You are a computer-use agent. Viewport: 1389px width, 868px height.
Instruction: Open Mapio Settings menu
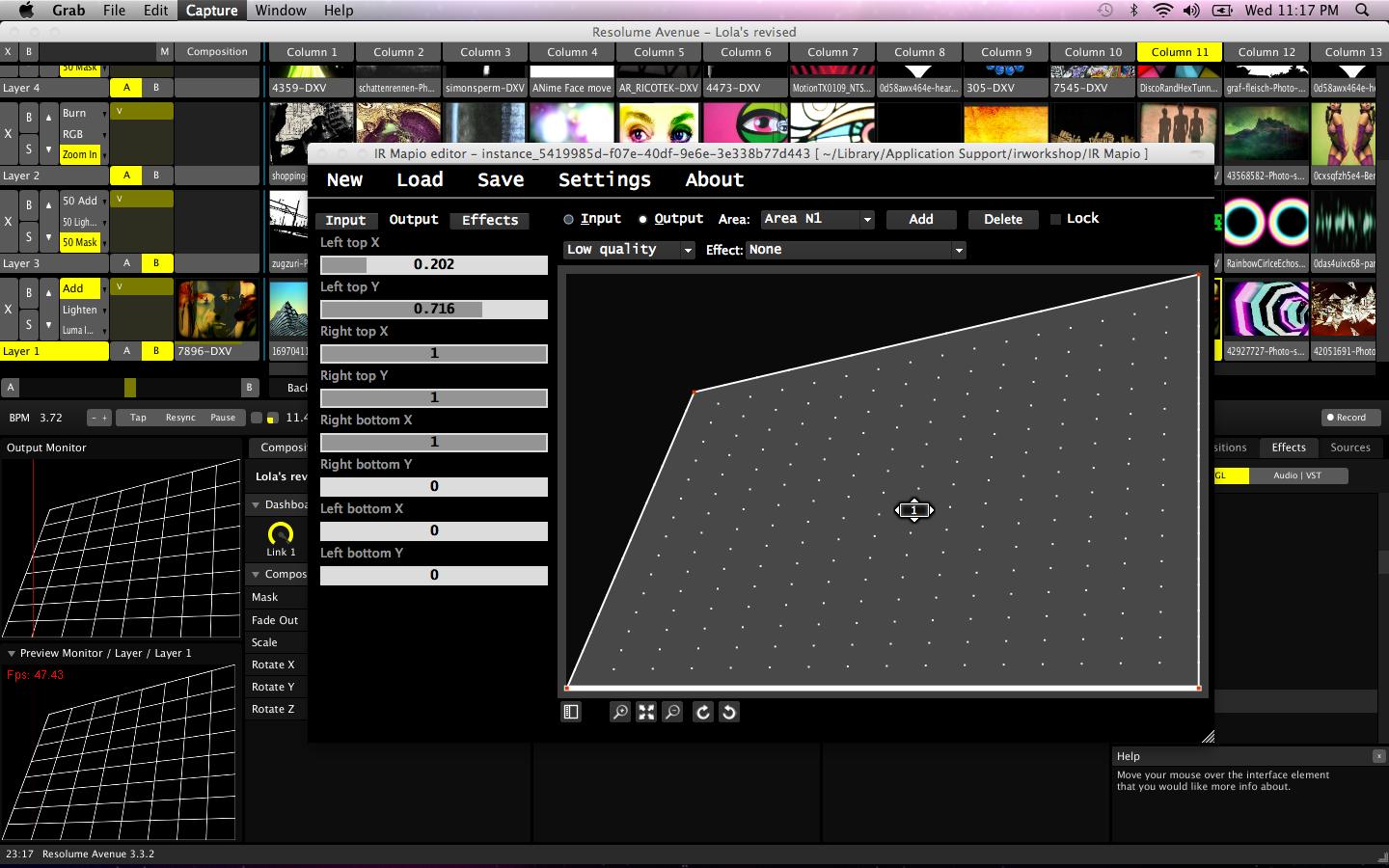[605, 179]
